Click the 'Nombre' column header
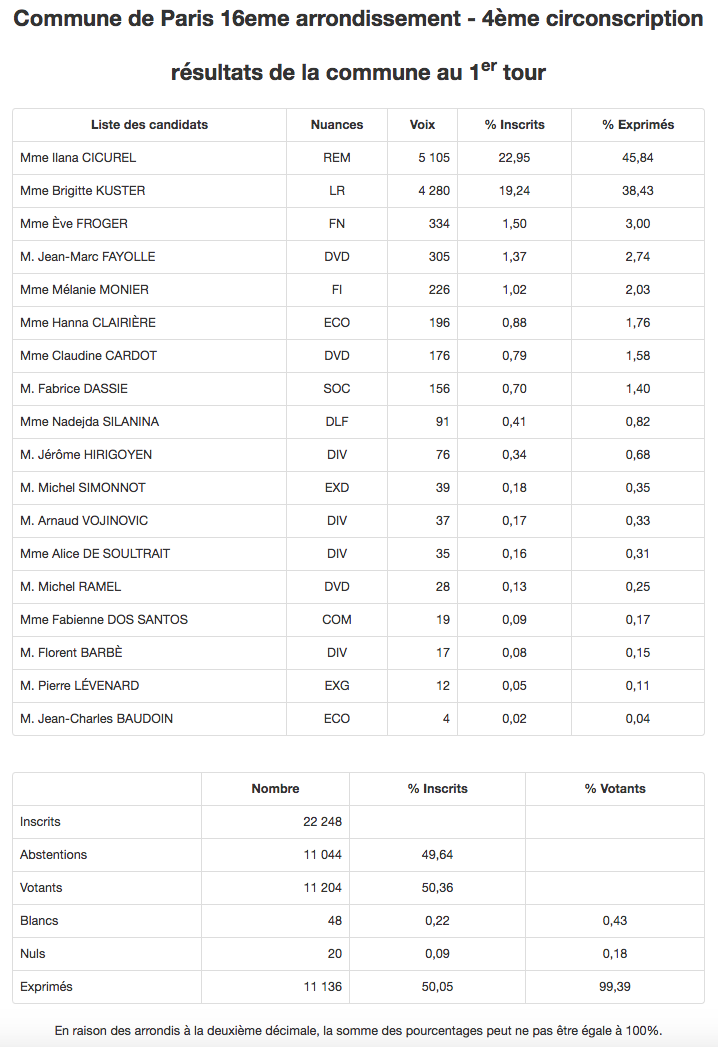Screen dimensions: 718x1047 275,789
